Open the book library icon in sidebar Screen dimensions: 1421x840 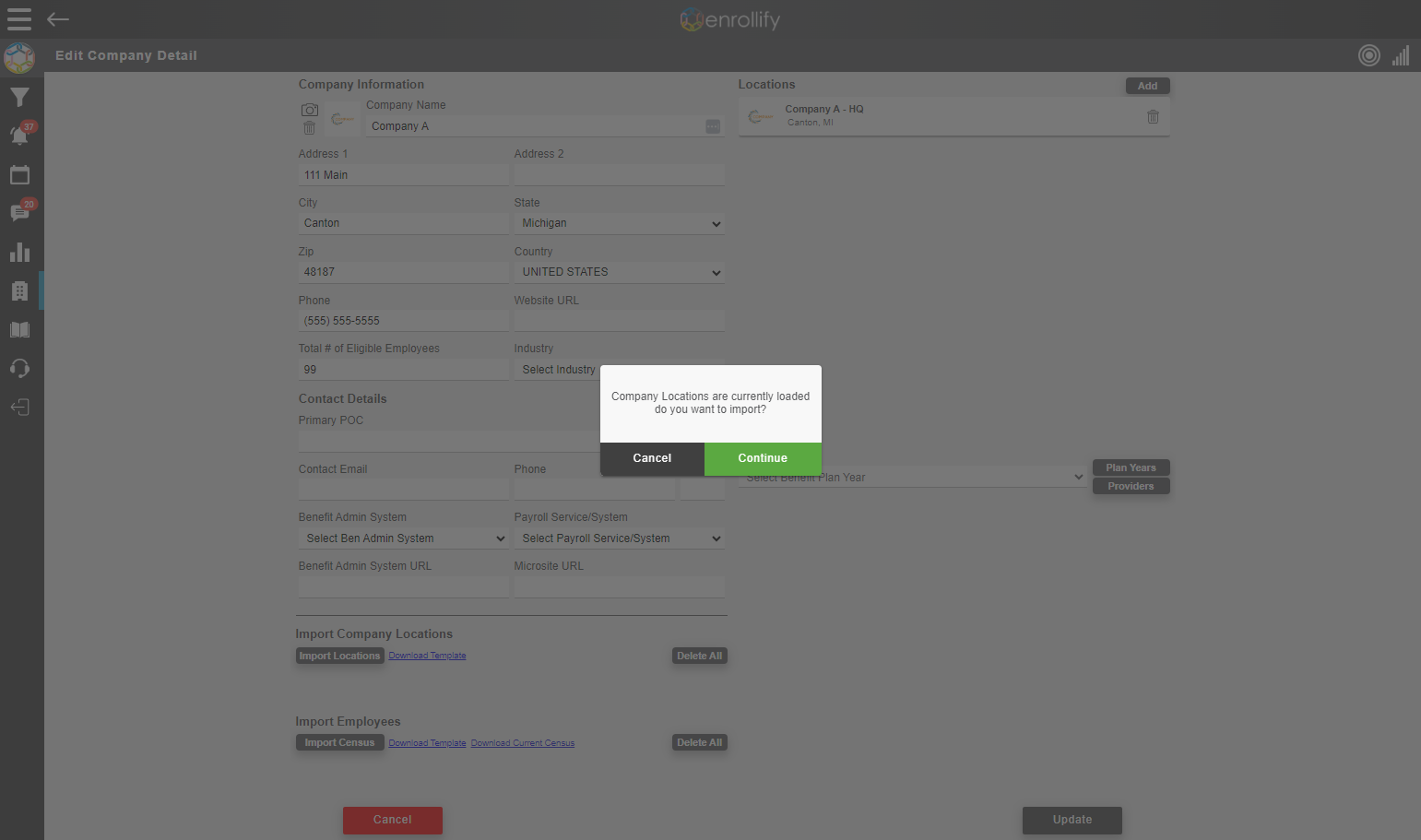coord(19,330)
